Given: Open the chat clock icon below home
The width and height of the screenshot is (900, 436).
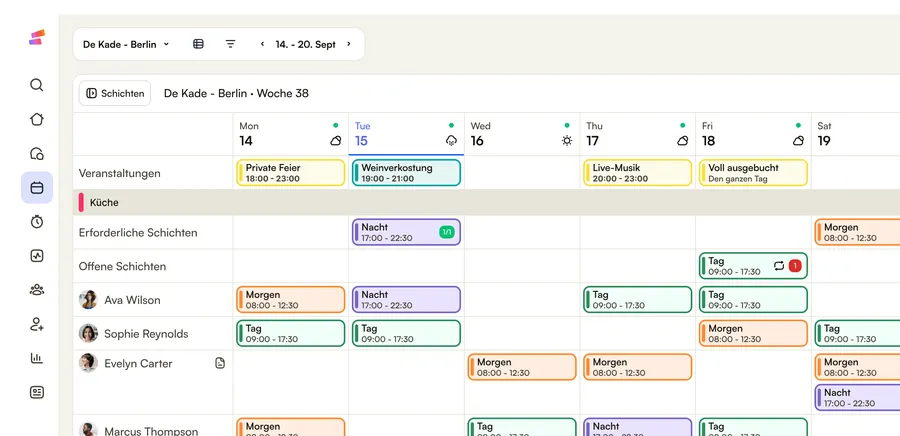Looking at the screenshot, I should point(37,154).
